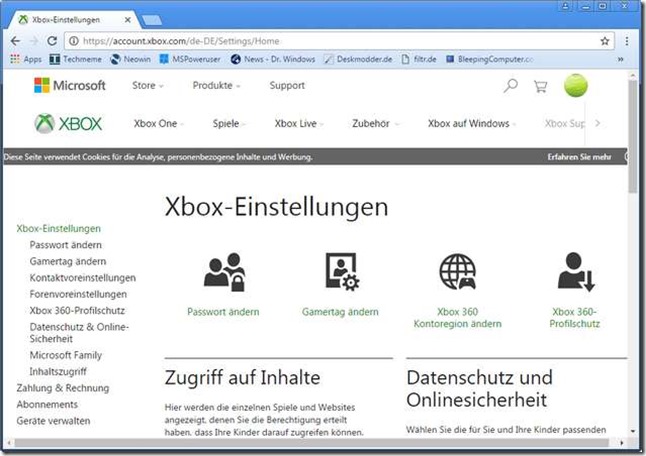Click the scroll-down arrow of vertical scrollbar

[x=632, y=431]
